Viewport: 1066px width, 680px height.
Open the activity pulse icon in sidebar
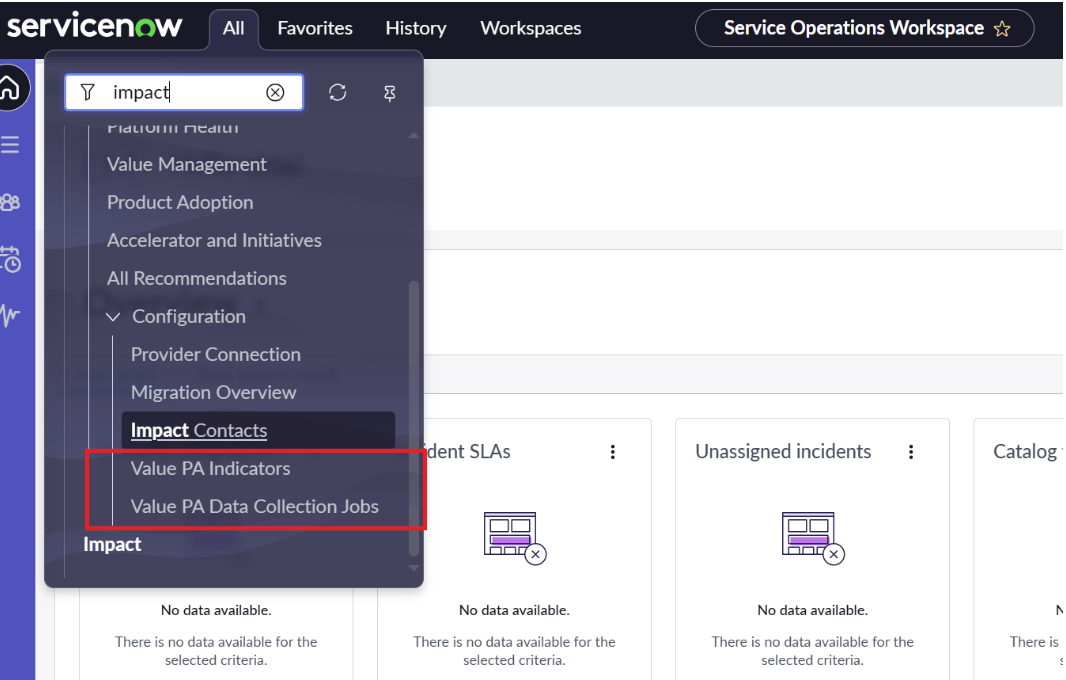10,316
